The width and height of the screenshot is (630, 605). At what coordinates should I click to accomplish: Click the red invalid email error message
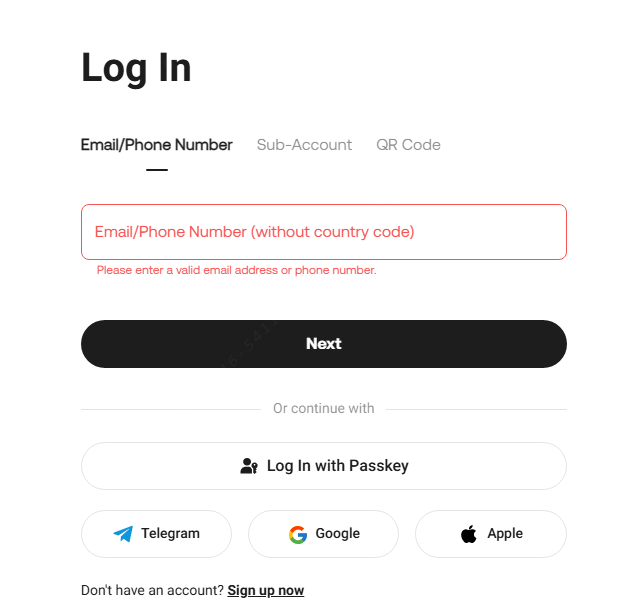(x=236, y=270)
